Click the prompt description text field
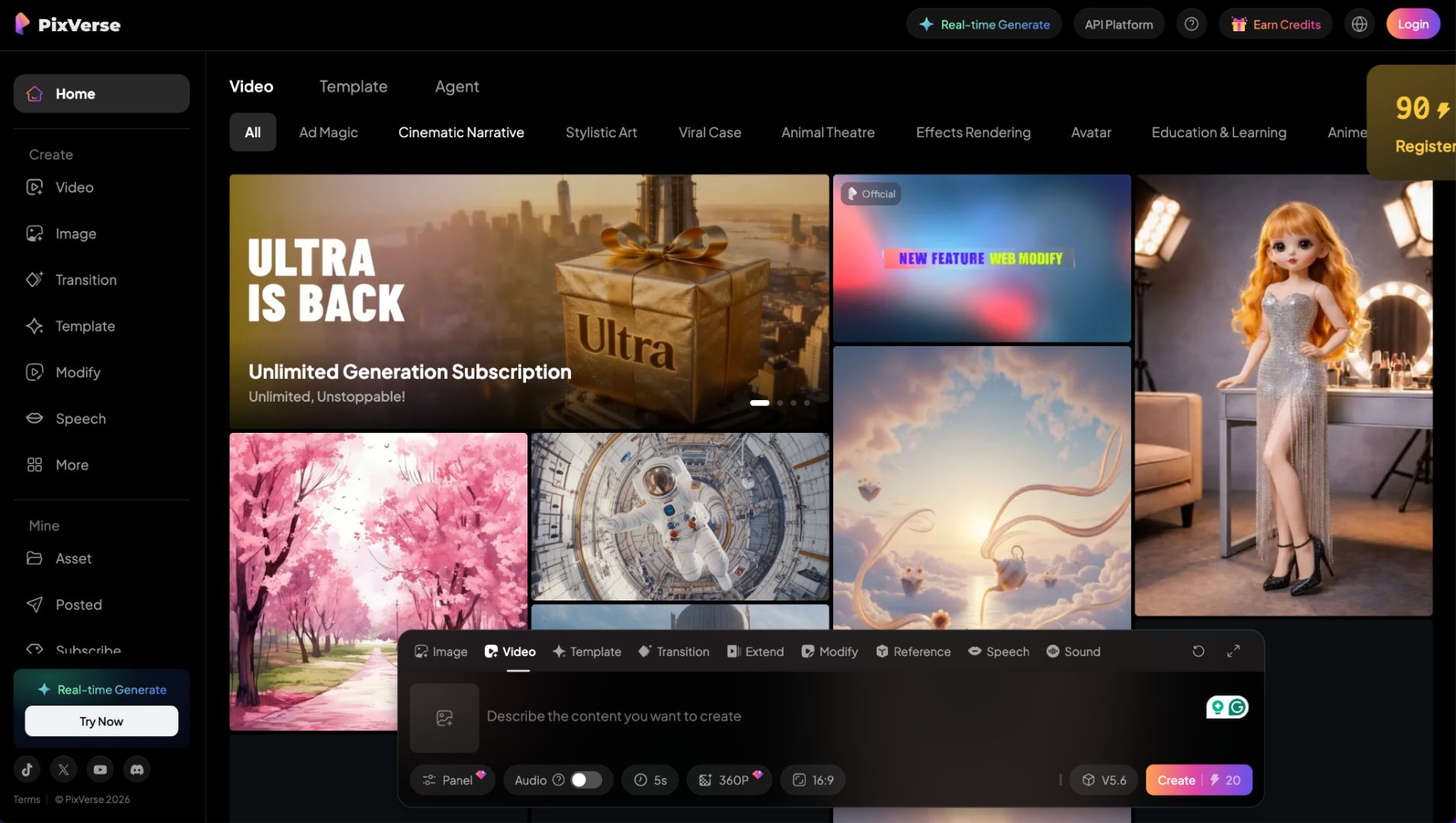 [839, 716]
